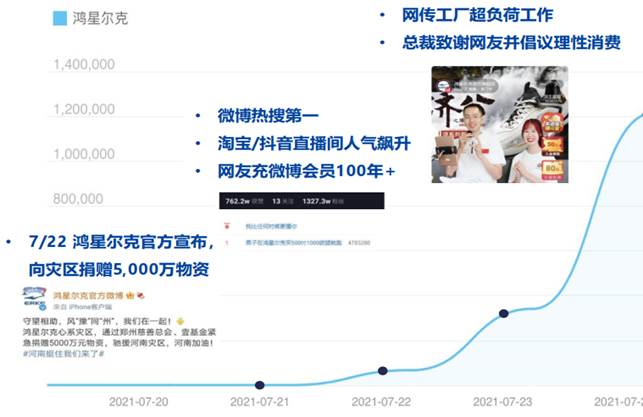Open the livestream hosts screenshot thumbnail
This screenshot has height=417, width=643.
(500, 124)
